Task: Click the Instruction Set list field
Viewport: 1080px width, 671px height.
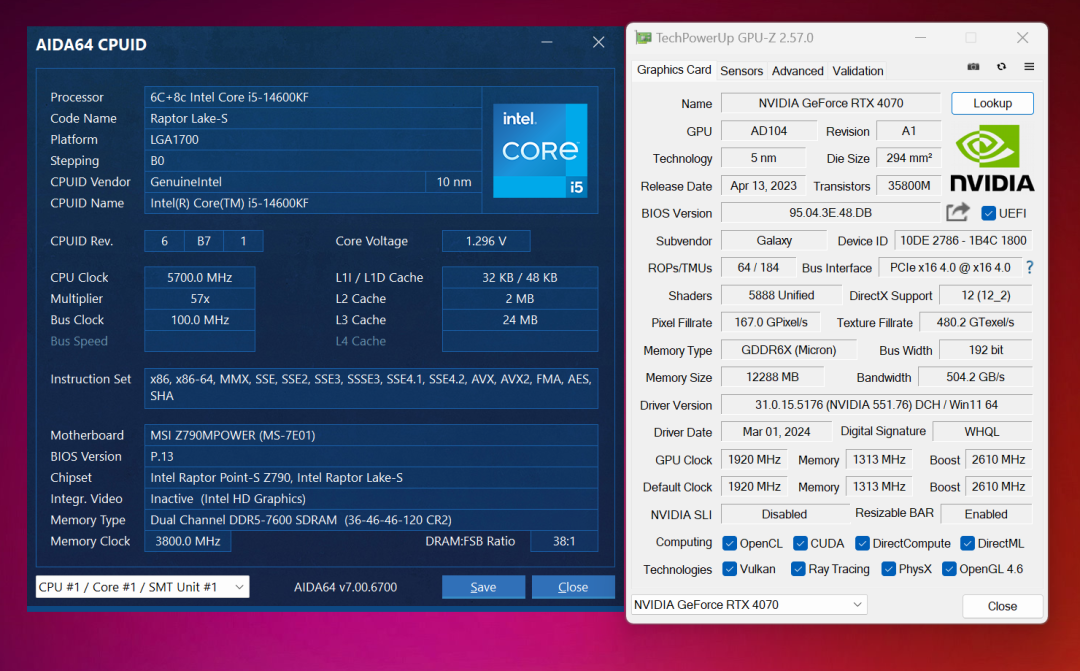Action: 371,388
